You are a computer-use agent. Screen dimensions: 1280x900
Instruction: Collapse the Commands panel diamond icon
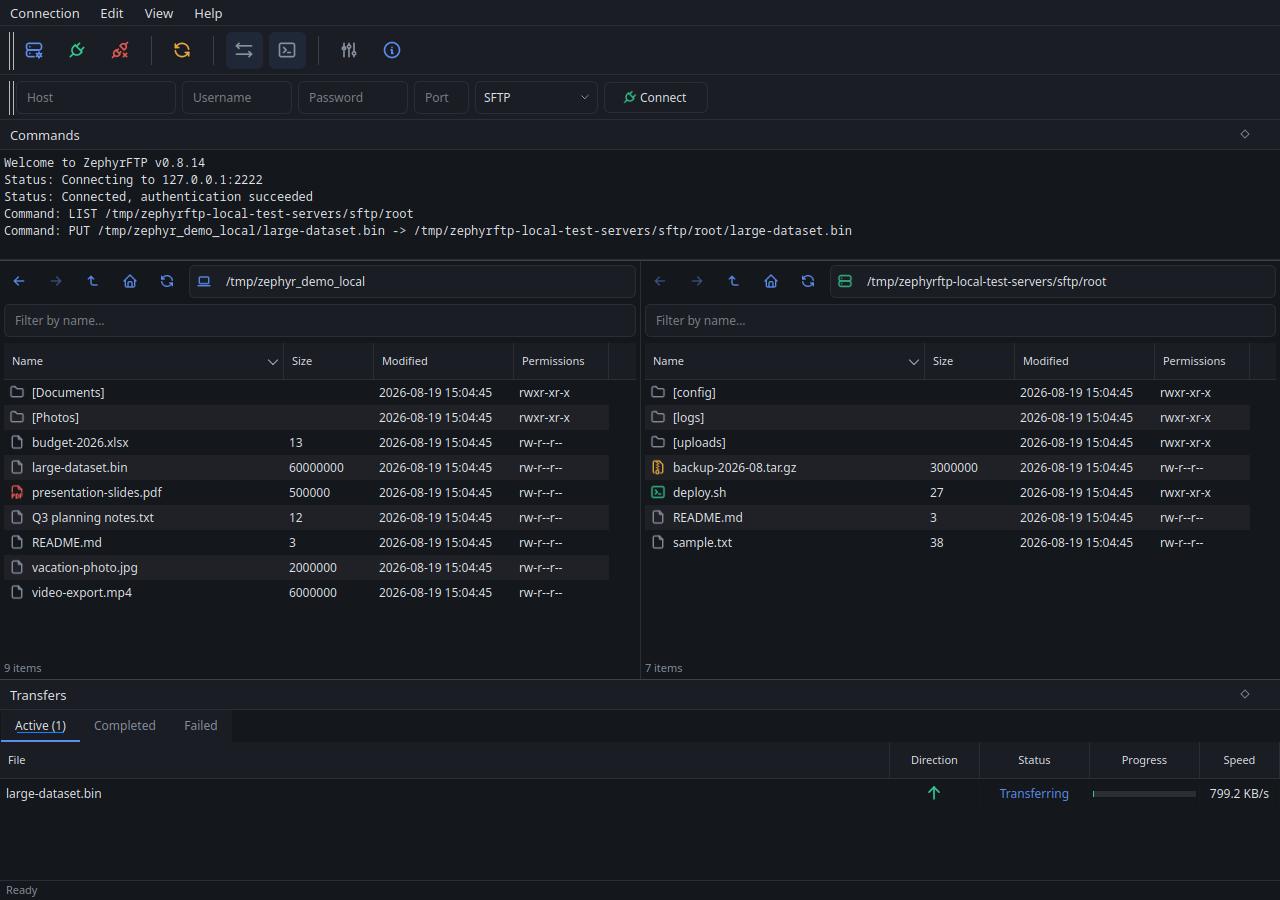pyautogui.click(x=1245, y=134)
